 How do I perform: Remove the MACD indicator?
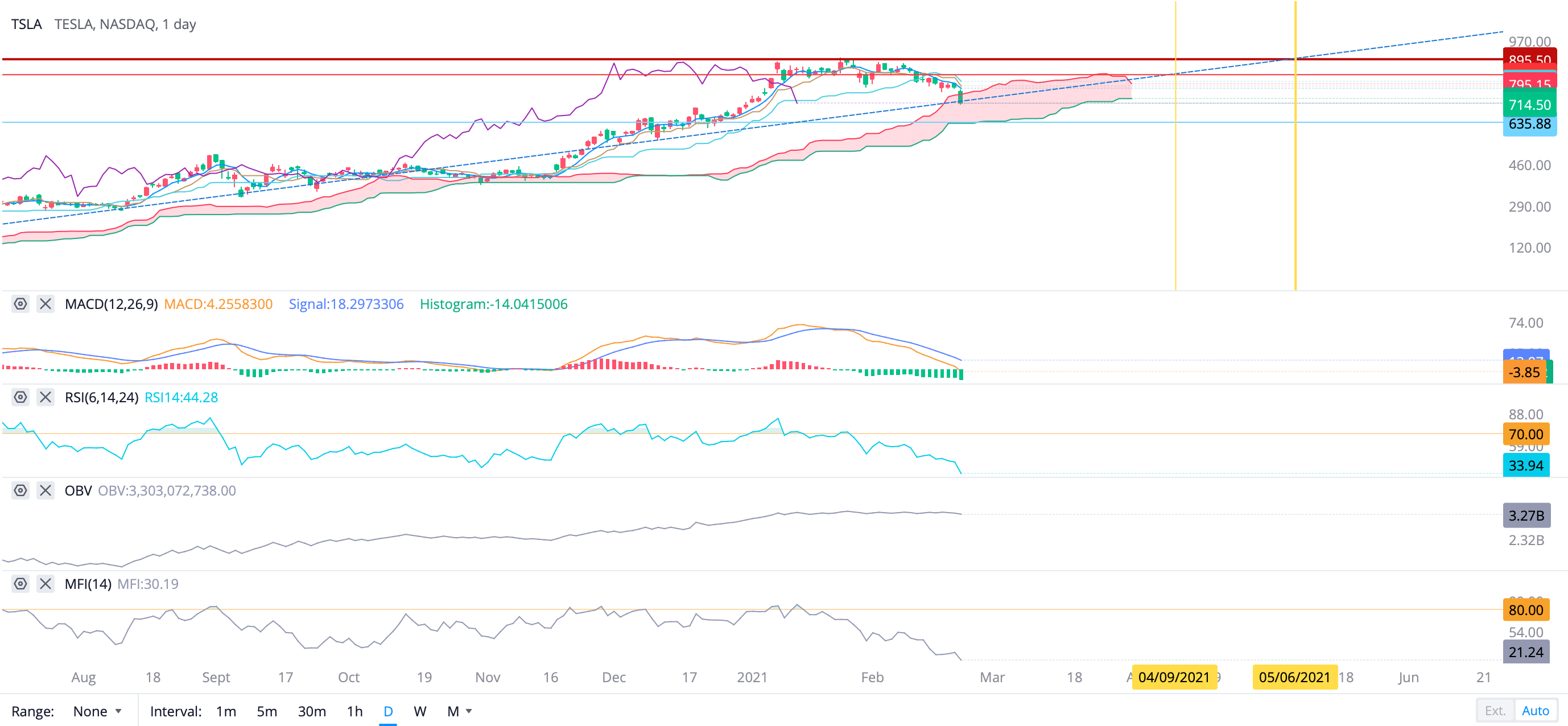(x=45, y=304)
